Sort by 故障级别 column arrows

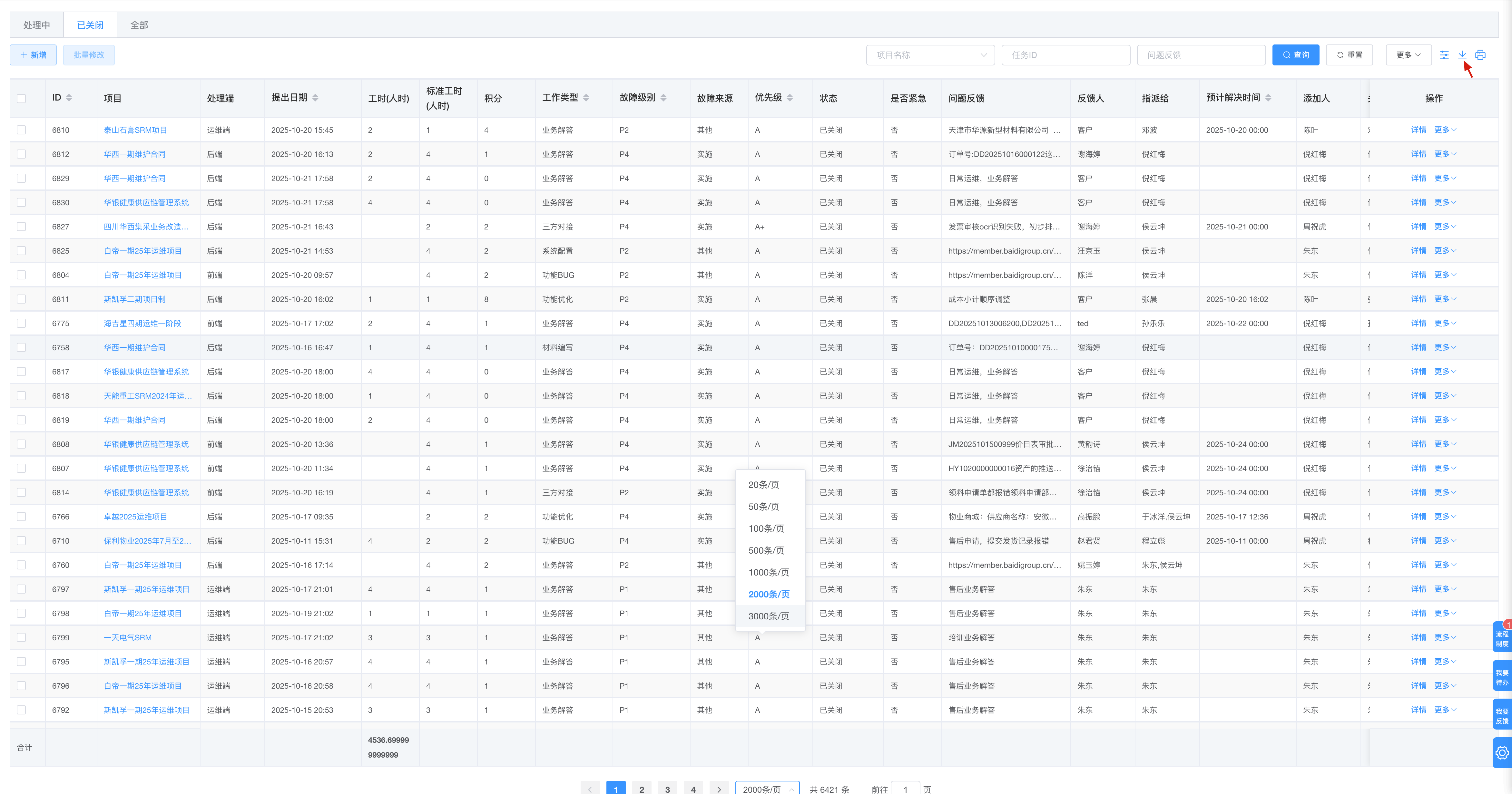pyautogui.click(x=663, y=98)
